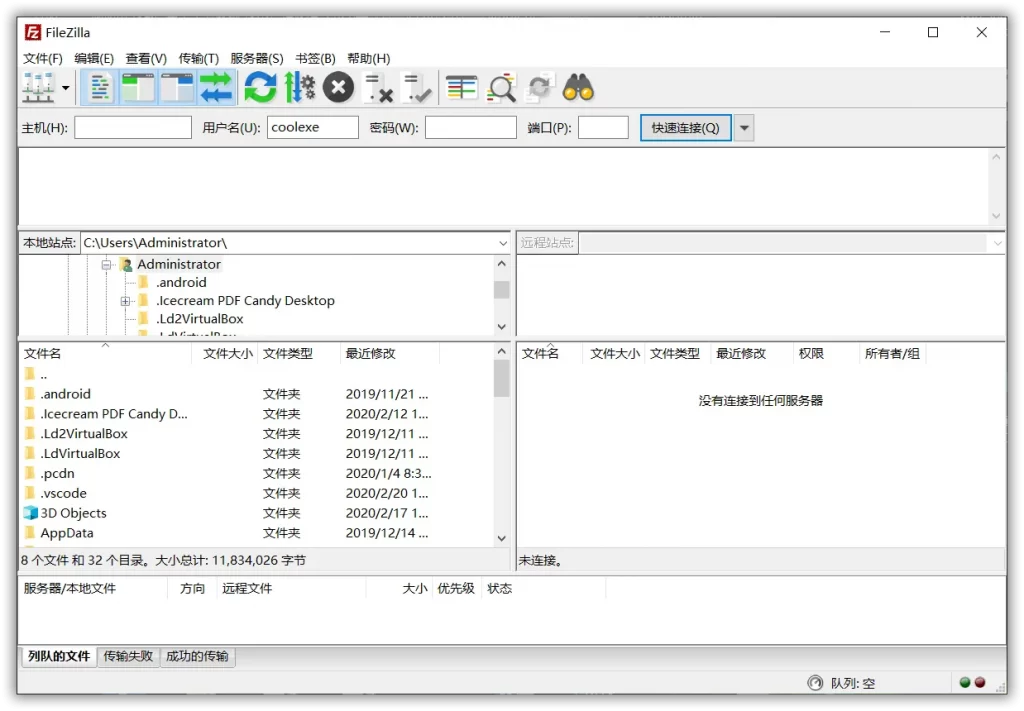Search files with binoculars icon
The width and height of the screenshot is (1024, 711).
click(578, 87)
